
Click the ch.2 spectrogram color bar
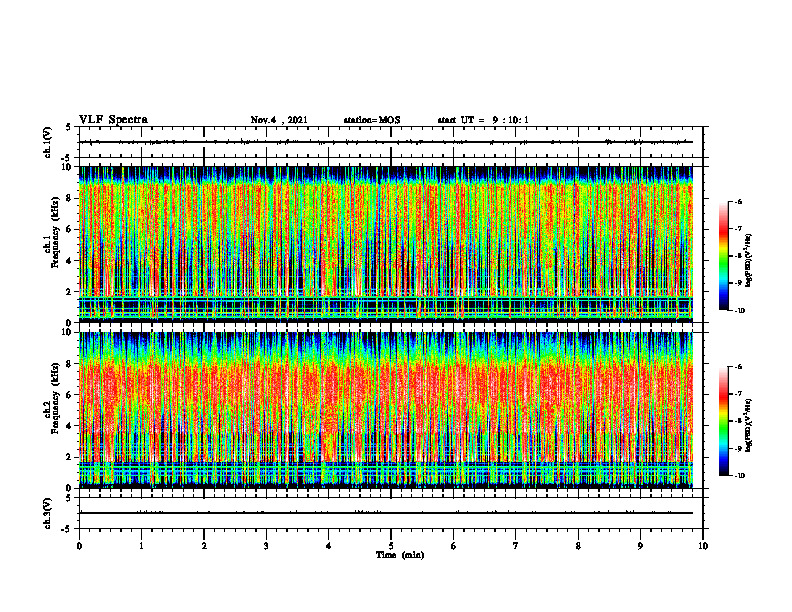pyautogui.click(x=723, y=421)
